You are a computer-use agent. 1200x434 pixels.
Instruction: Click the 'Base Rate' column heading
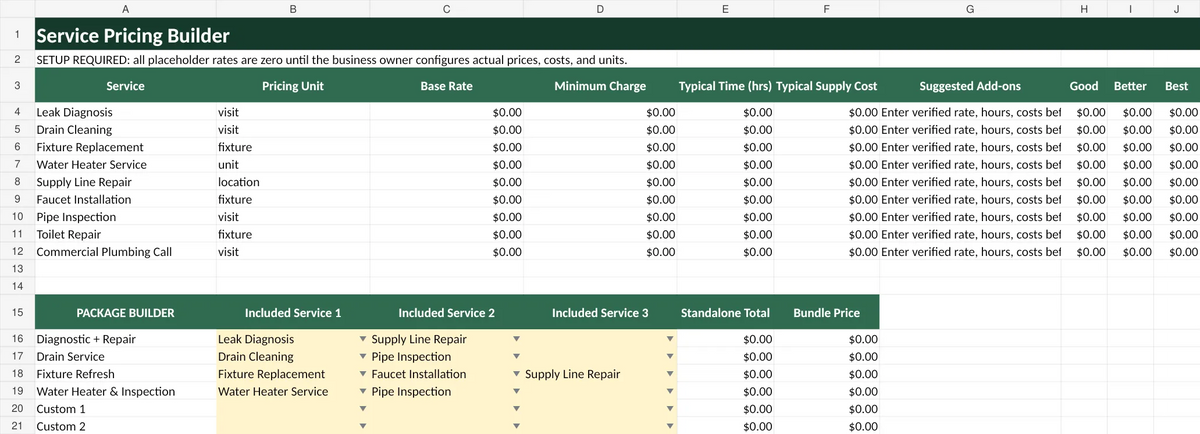point(447,86)
